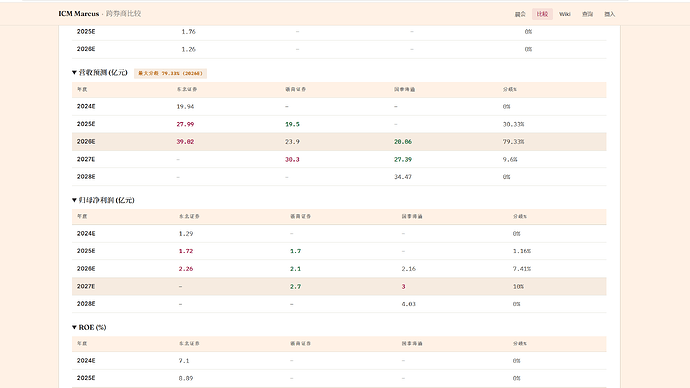Viewport: 690px width, 388px height.
Task: Click the 分歧% column header in revenue table
Action: pyautogui.click(x=510, y=89)
